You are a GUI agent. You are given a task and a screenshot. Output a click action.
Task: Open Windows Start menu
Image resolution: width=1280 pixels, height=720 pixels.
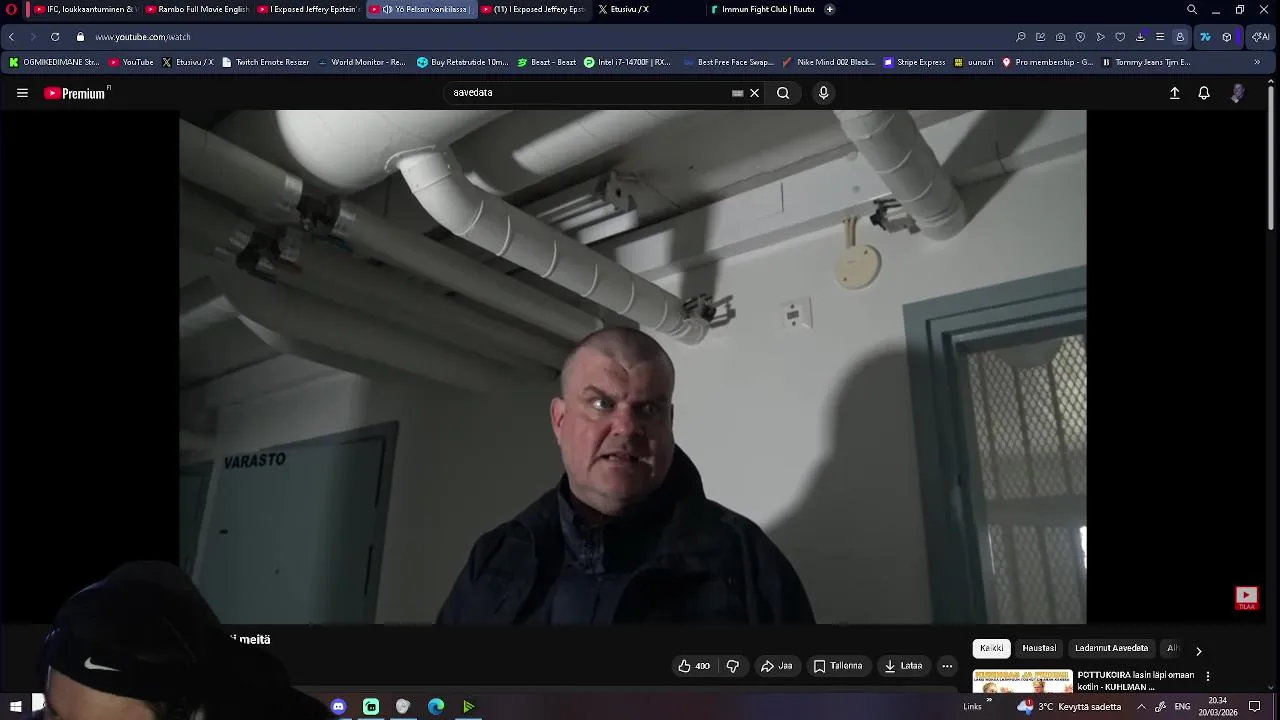click(15, 706)
